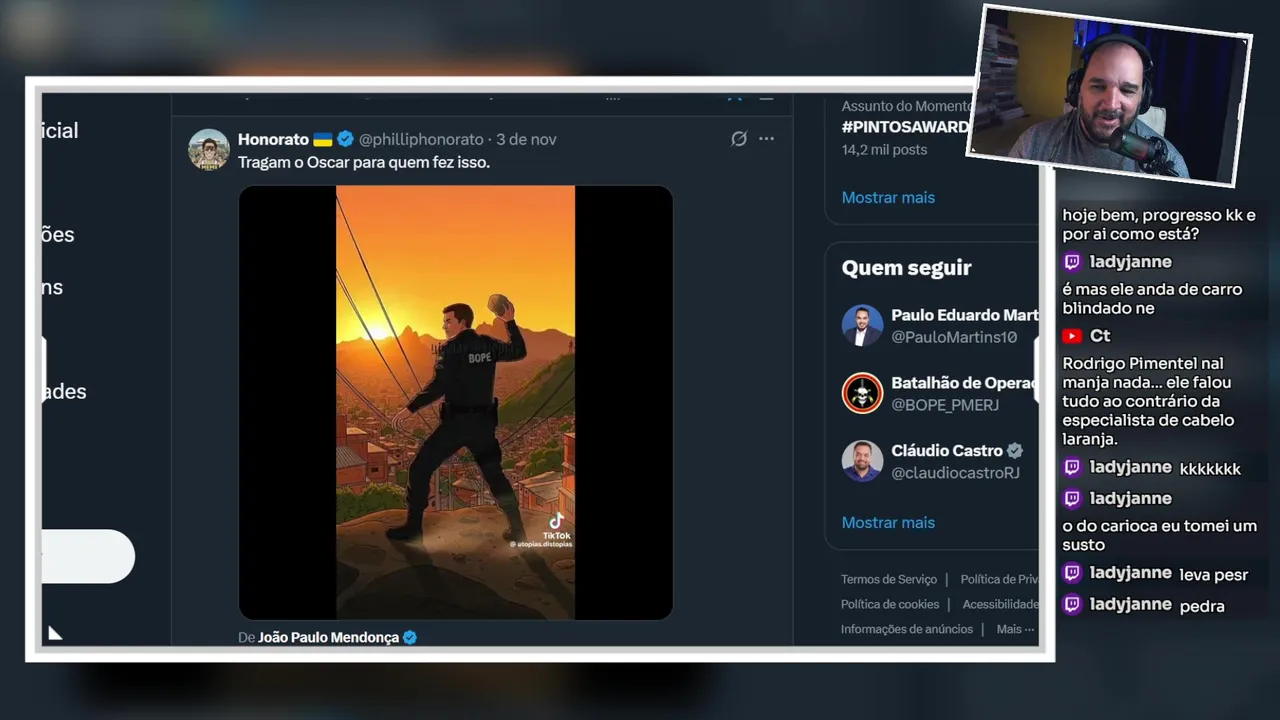Image resolution: width=1280 pixels, height=720 pixels.
Task: Click the 'Quem seguir' heading
Action: point(907,267)
